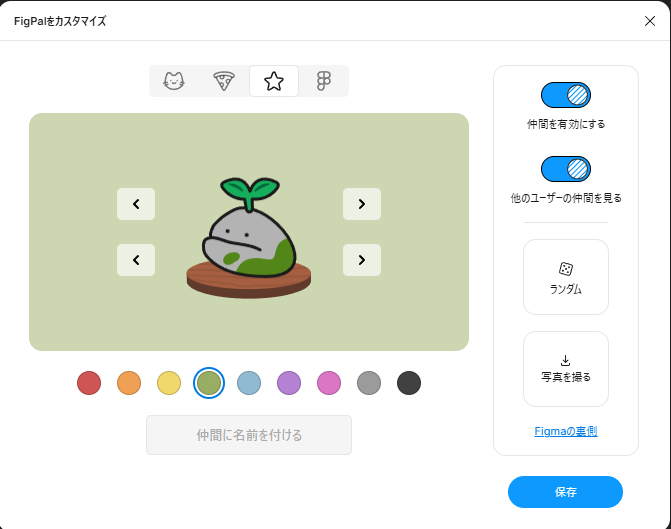671x529 pixels.
Task: Select the pizza slice icon tab
Action: (x=224, y=81)
